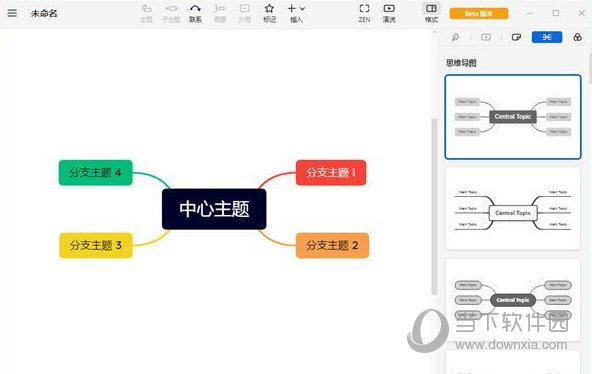Switch to the brush style tab
Screen dimensions: 592x374
tap(455, 37)
